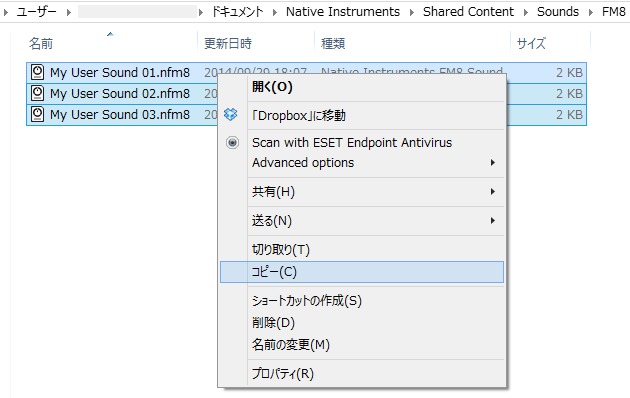The width and height of the screenshot is (630, 398).
Task: Open breadcrumb dropdown arrow after ユーザー
Action: (x=69, y=12)
